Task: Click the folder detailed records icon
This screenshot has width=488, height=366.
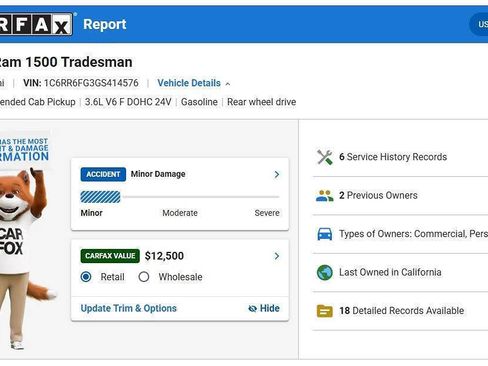Action: click(325, 311)
